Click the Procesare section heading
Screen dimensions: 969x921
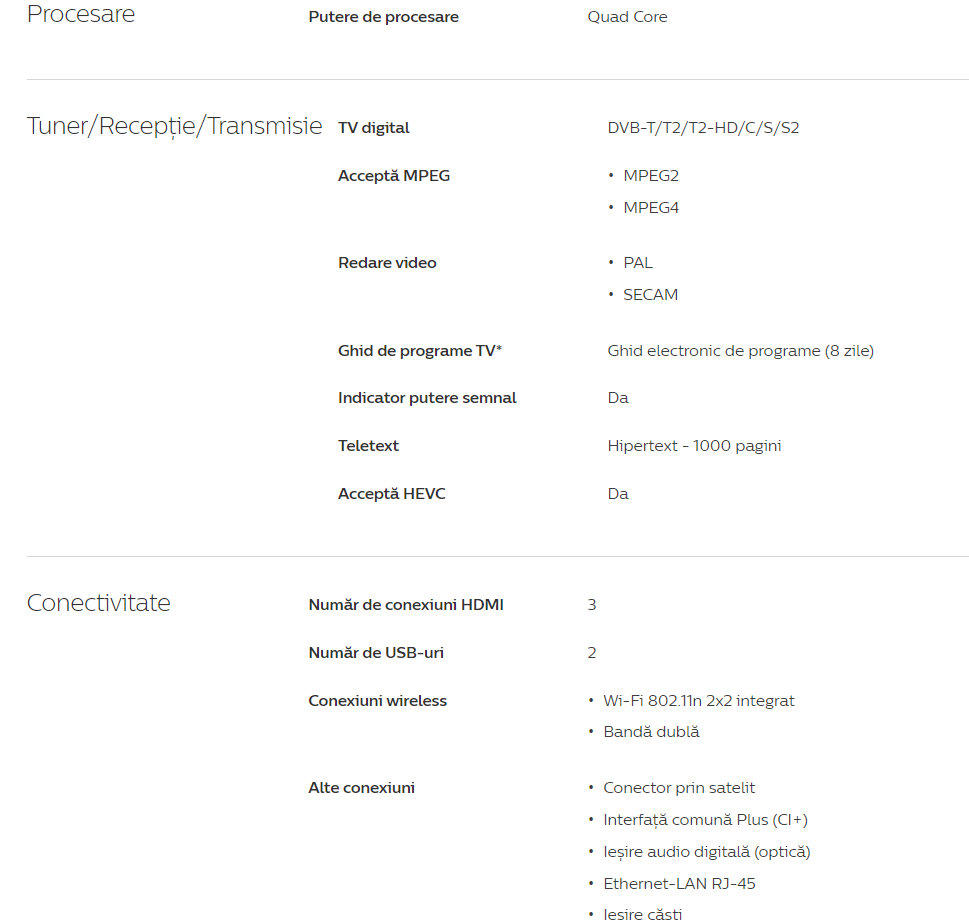[81, 15]
